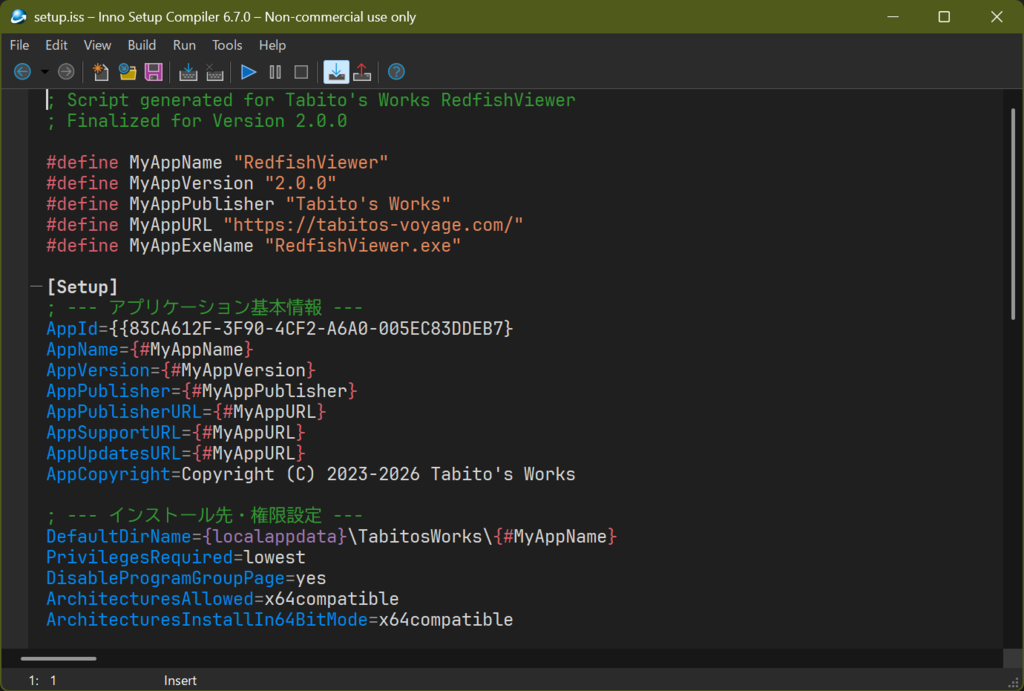1024x691 pixels.
Task: Click the Back navigation arrow icon
Action: 22,72
